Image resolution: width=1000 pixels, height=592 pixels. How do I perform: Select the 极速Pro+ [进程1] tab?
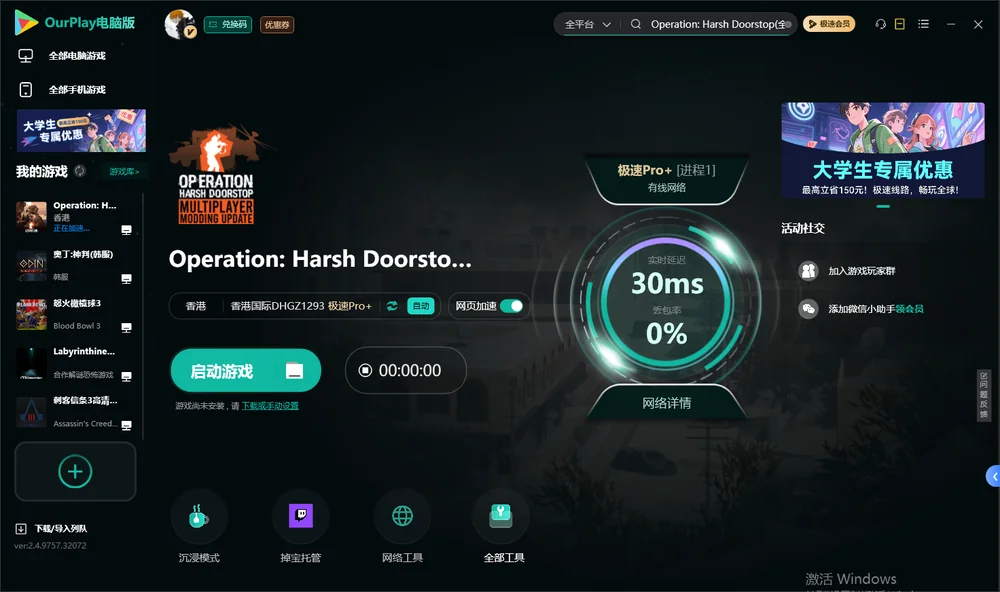tap(666, 178)
